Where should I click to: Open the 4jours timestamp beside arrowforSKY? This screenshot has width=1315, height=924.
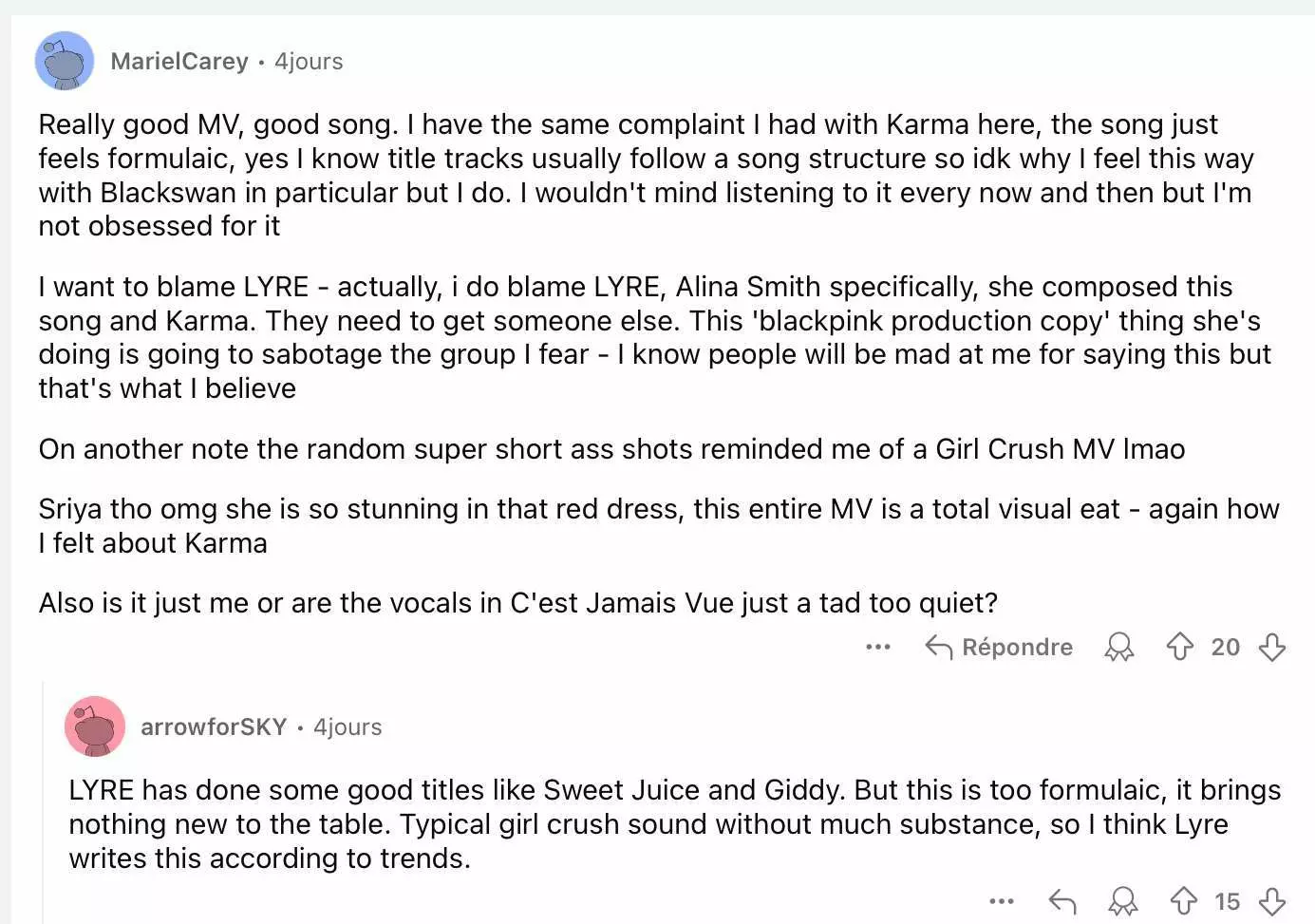348,726
